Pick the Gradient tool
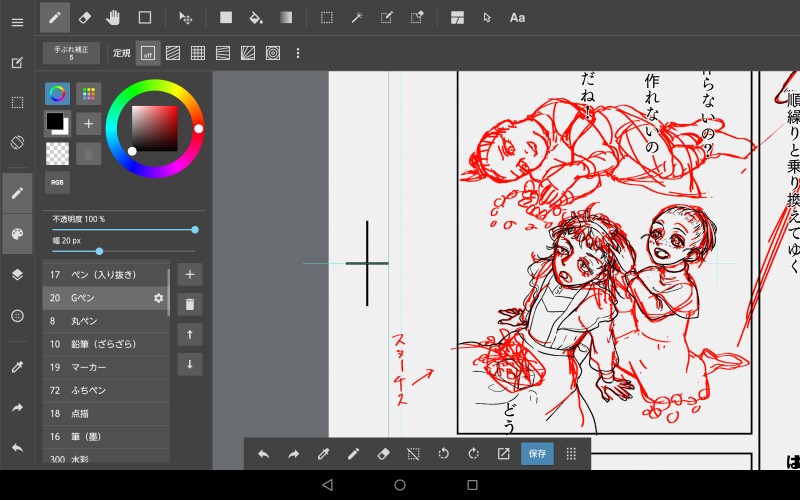 click(286, 17)
